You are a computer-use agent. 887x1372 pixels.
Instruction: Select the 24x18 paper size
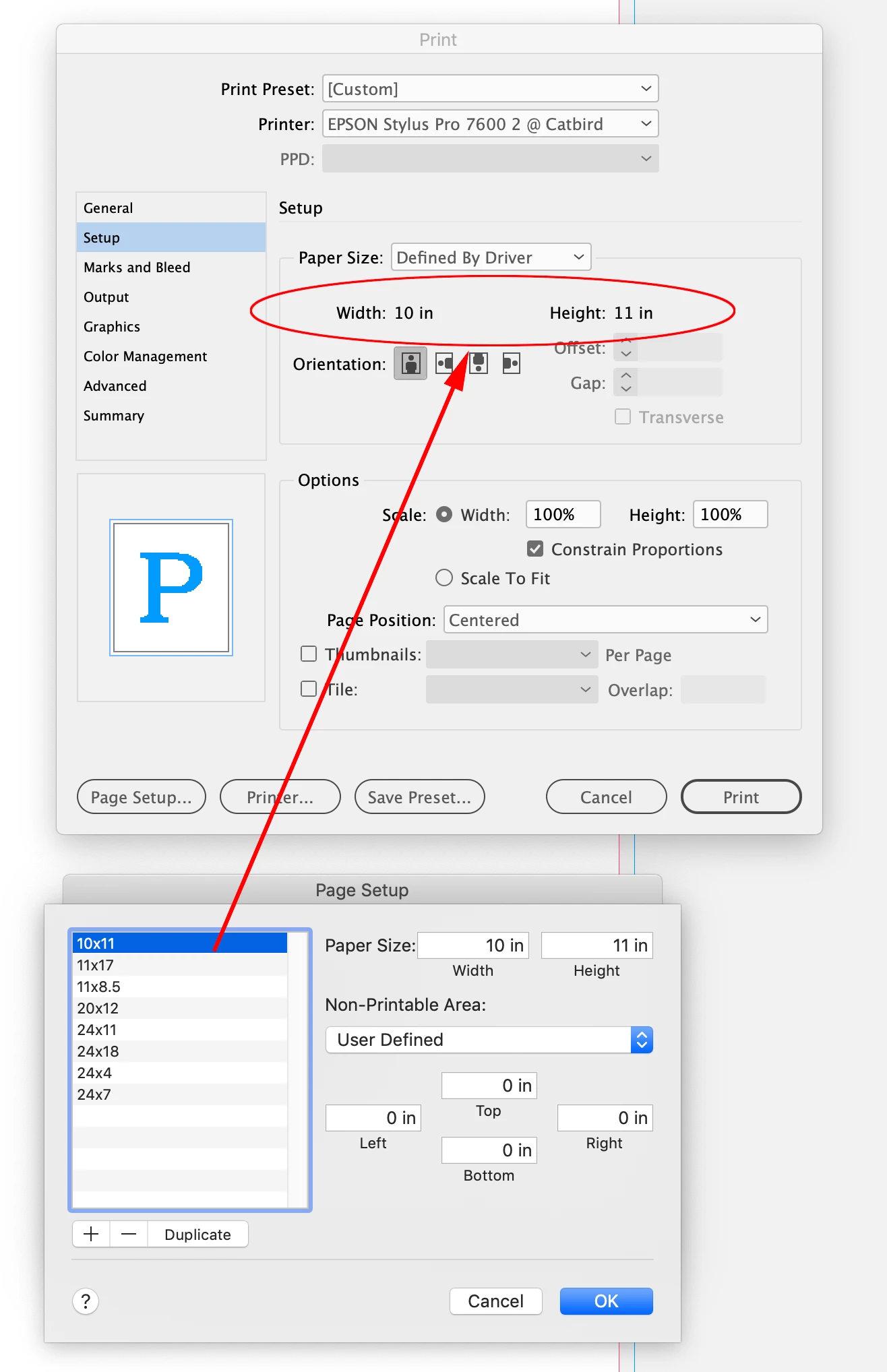click(180, 1051)
